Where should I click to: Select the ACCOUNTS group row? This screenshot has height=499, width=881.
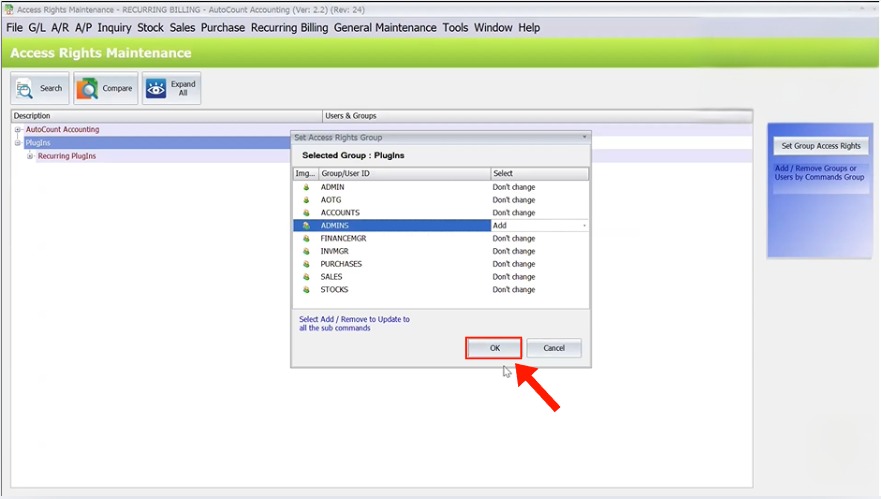click(441, 213)
